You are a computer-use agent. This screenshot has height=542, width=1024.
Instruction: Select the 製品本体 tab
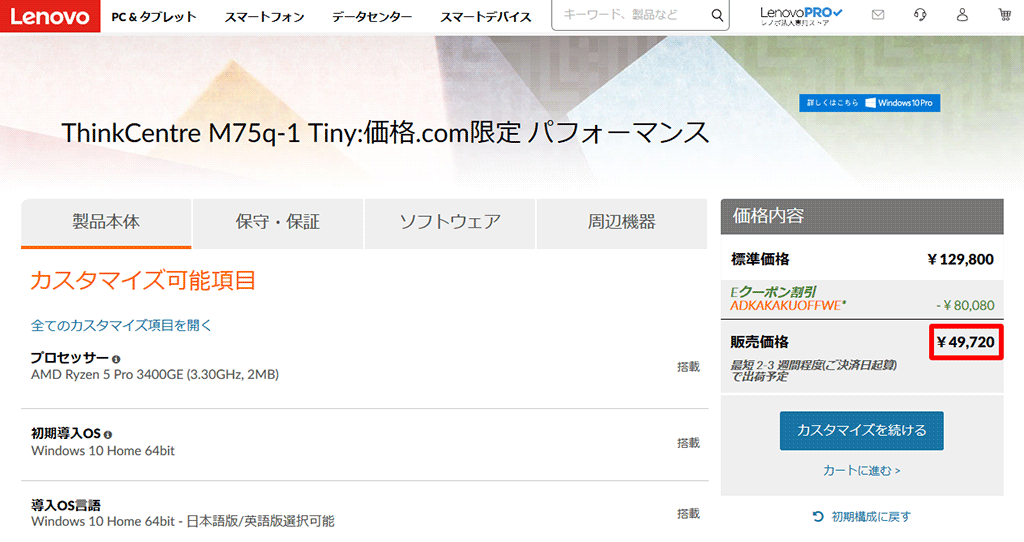[106, 223]
